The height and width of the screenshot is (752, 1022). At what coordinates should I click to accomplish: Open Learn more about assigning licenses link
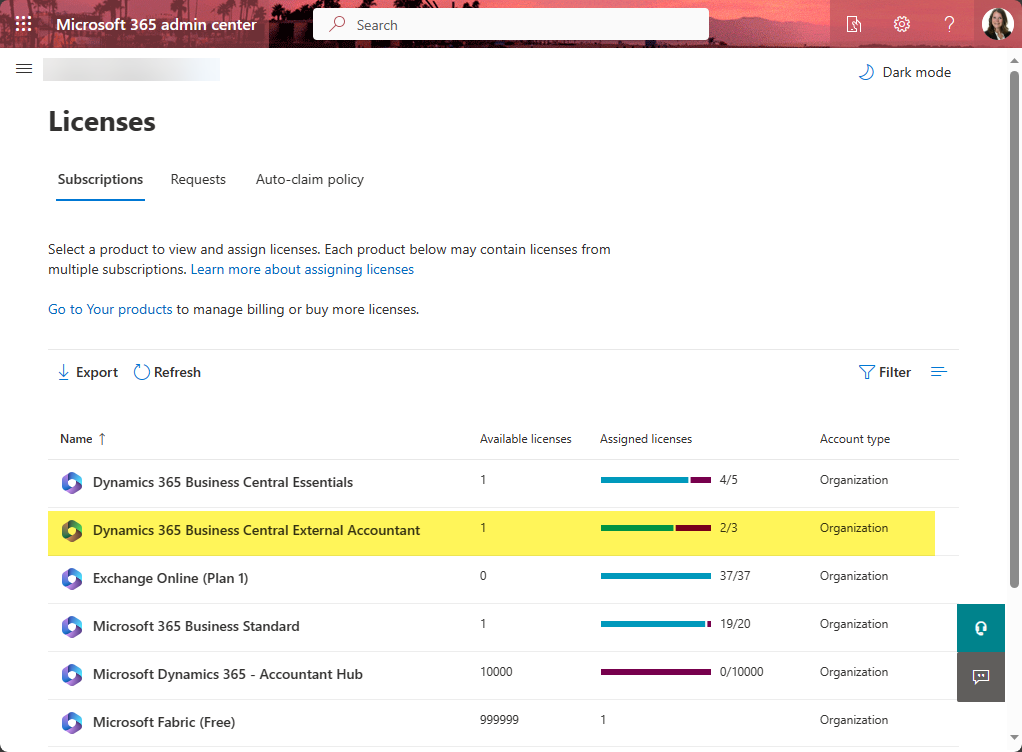coord(302,269)
